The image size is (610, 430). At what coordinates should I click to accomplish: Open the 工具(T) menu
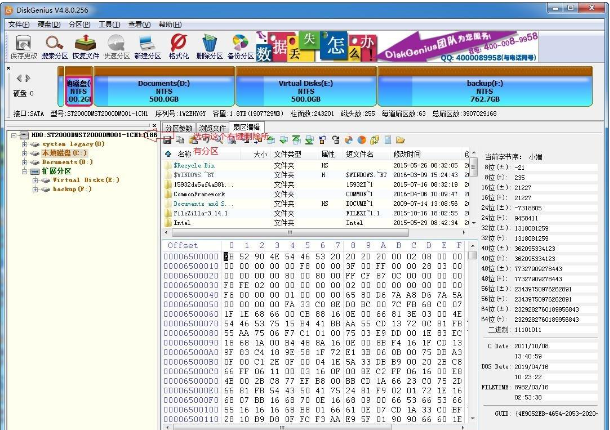(109, 25)
